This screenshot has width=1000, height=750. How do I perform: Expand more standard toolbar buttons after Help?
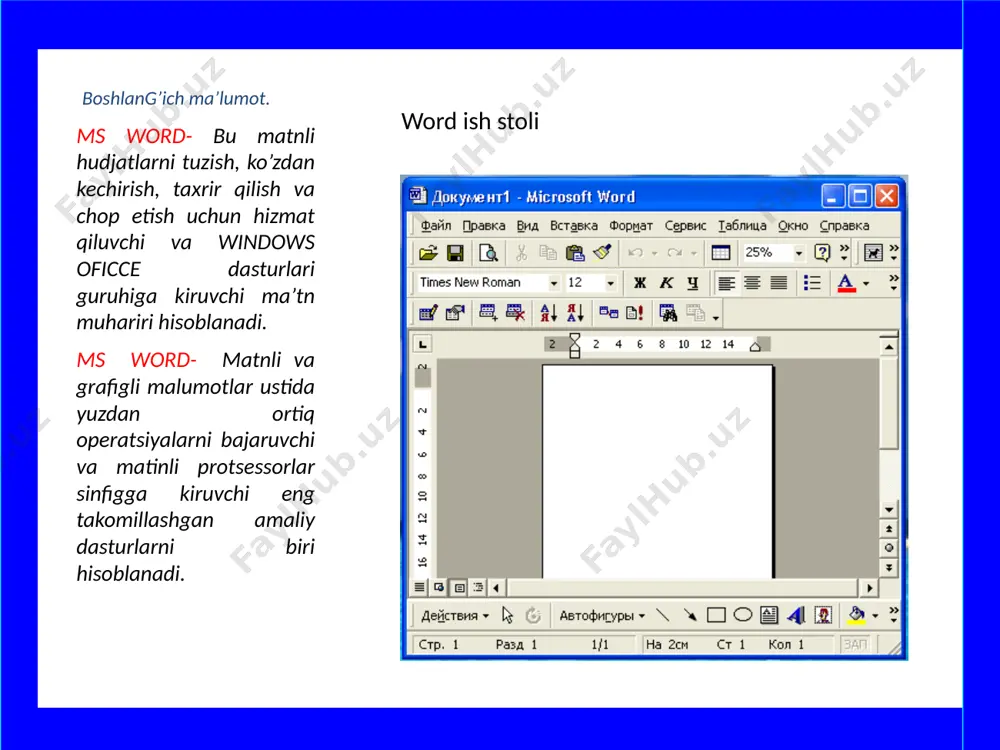tap(844, 253)
